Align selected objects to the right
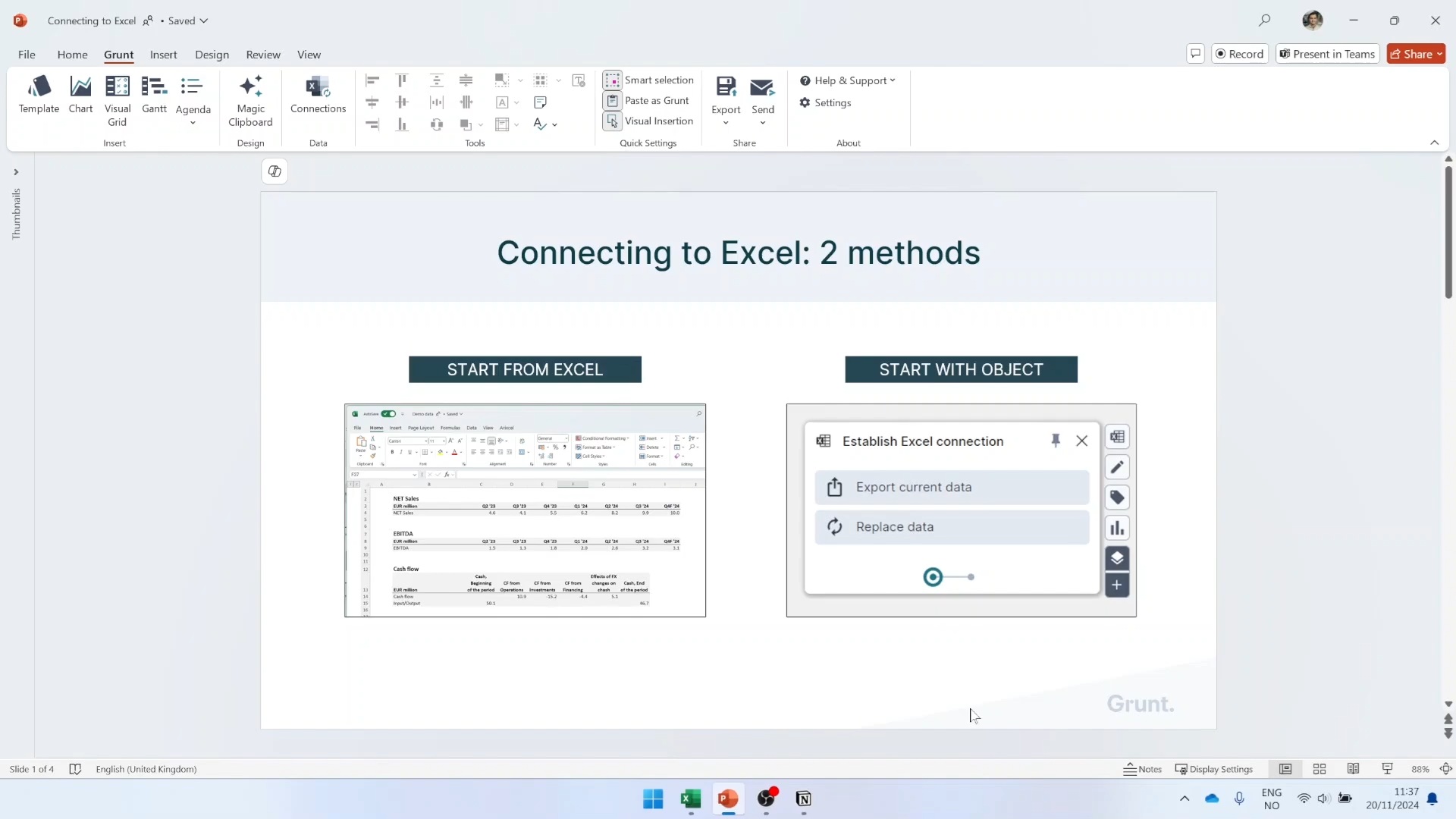Image resolution: width=1456 pixels, height=819 pixels. tap(372, 124)
